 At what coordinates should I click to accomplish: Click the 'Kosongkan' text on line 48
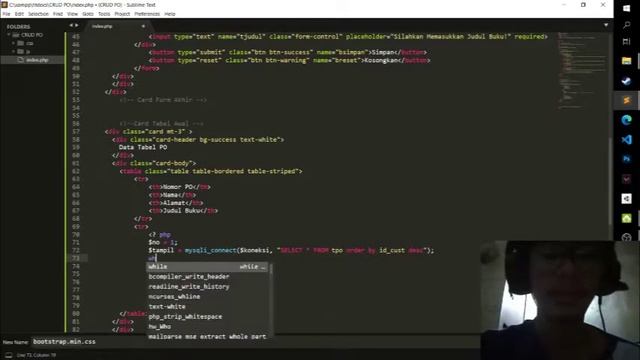(380, 60)
